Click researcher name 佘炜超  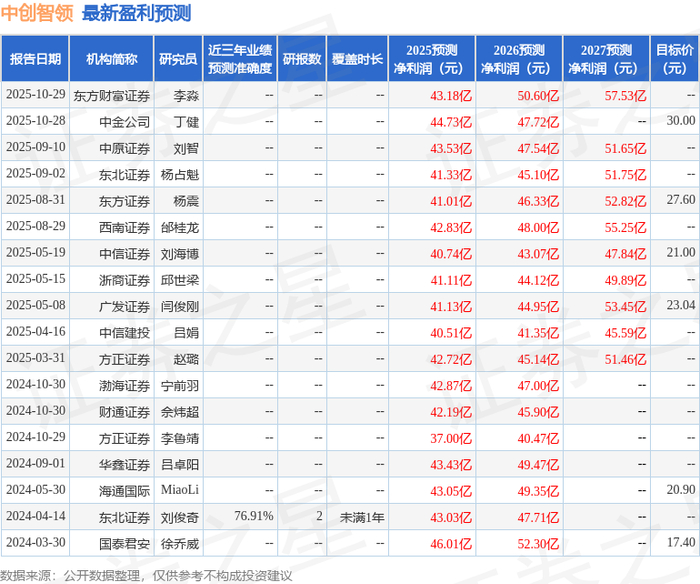tap(180, 412)
